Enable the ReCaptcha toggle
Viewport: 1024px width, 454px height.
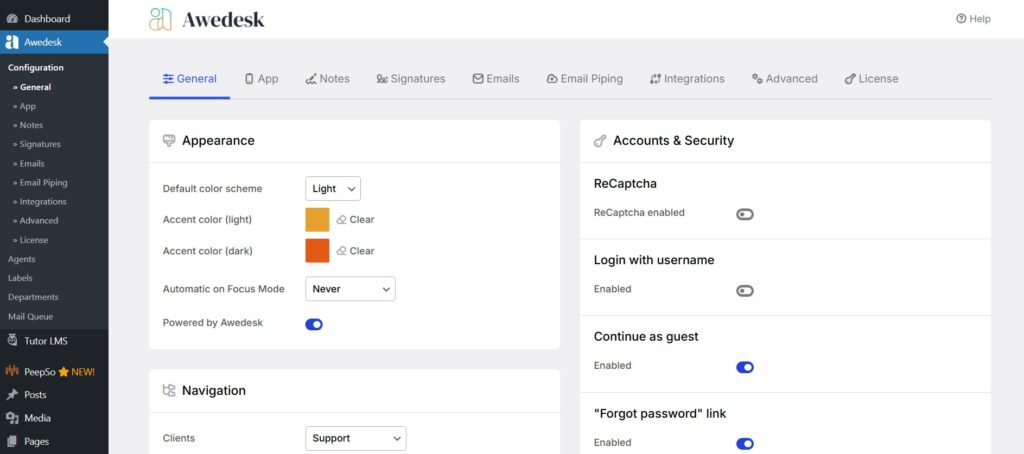pyautogui.click(x=745, y=214)
